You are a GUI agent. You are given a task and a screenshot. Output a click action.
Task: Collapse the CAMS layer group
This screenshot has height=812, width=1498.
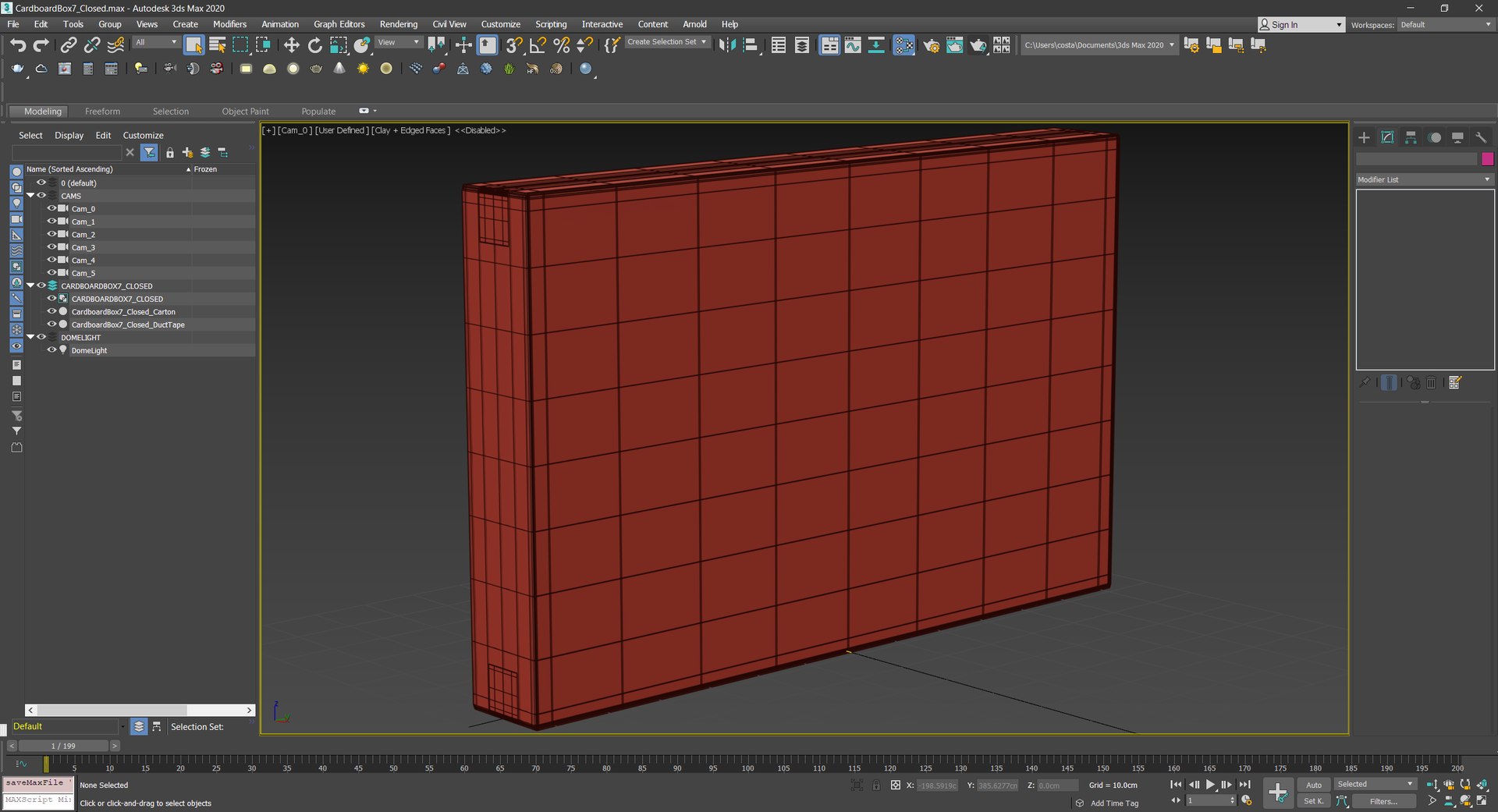coord(30,196)
